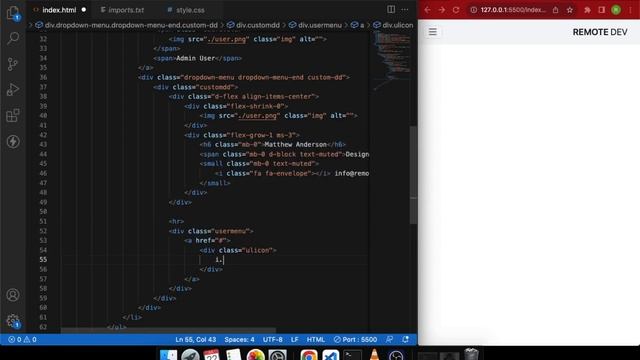Image resolution: width=640 pixels, height=360 pixels.
Task: Click the editor horizontal scrollbar
Action: (168, 330)
